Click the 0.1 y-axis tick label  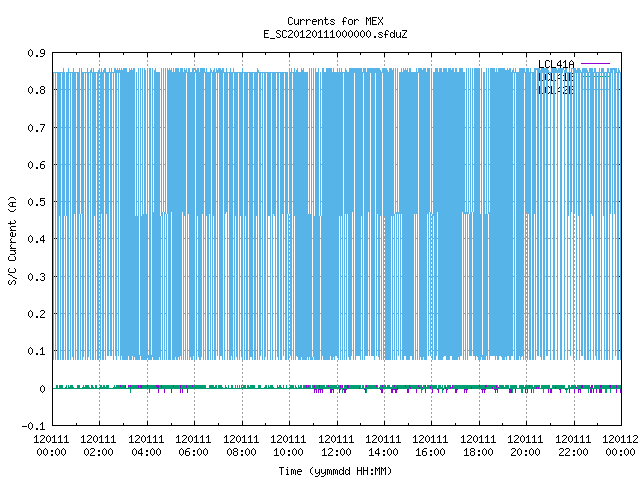37,351
